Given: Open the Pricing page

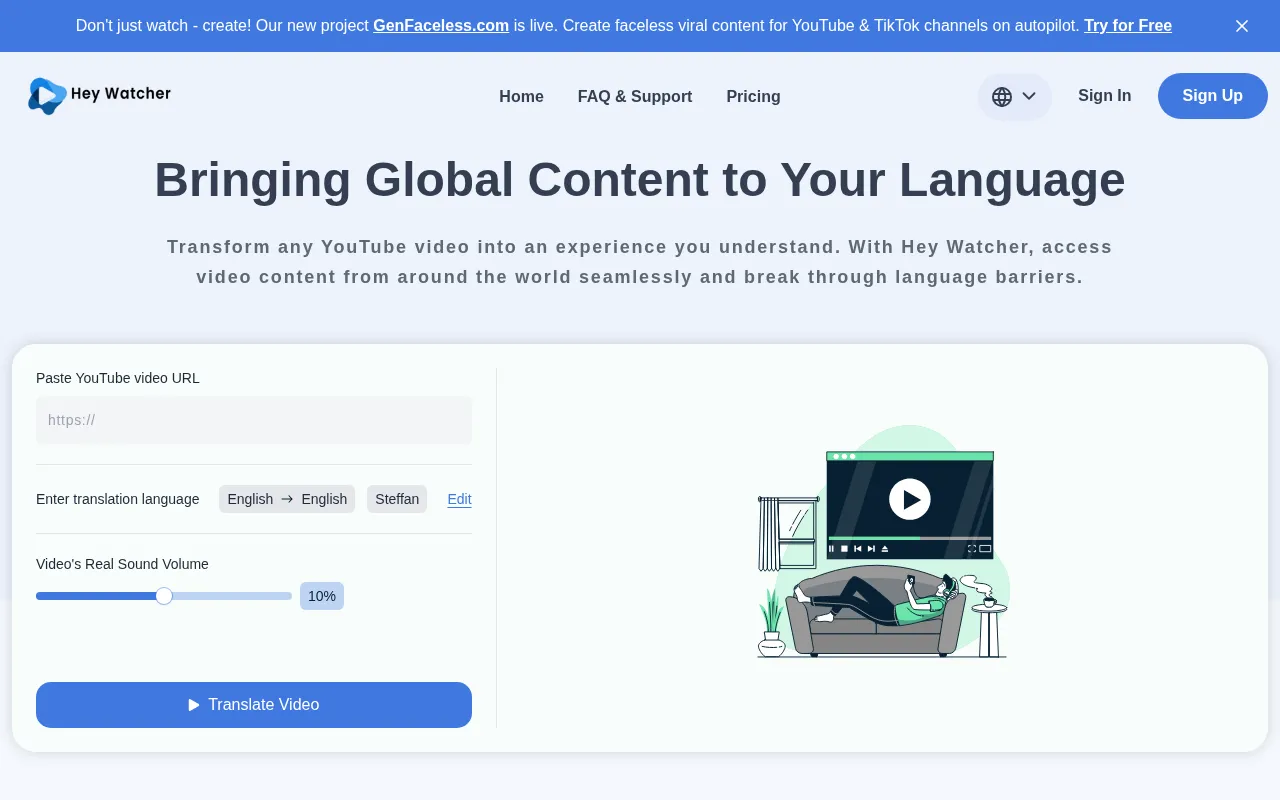Looking at the screenshot, I should (x=753, y=96).
